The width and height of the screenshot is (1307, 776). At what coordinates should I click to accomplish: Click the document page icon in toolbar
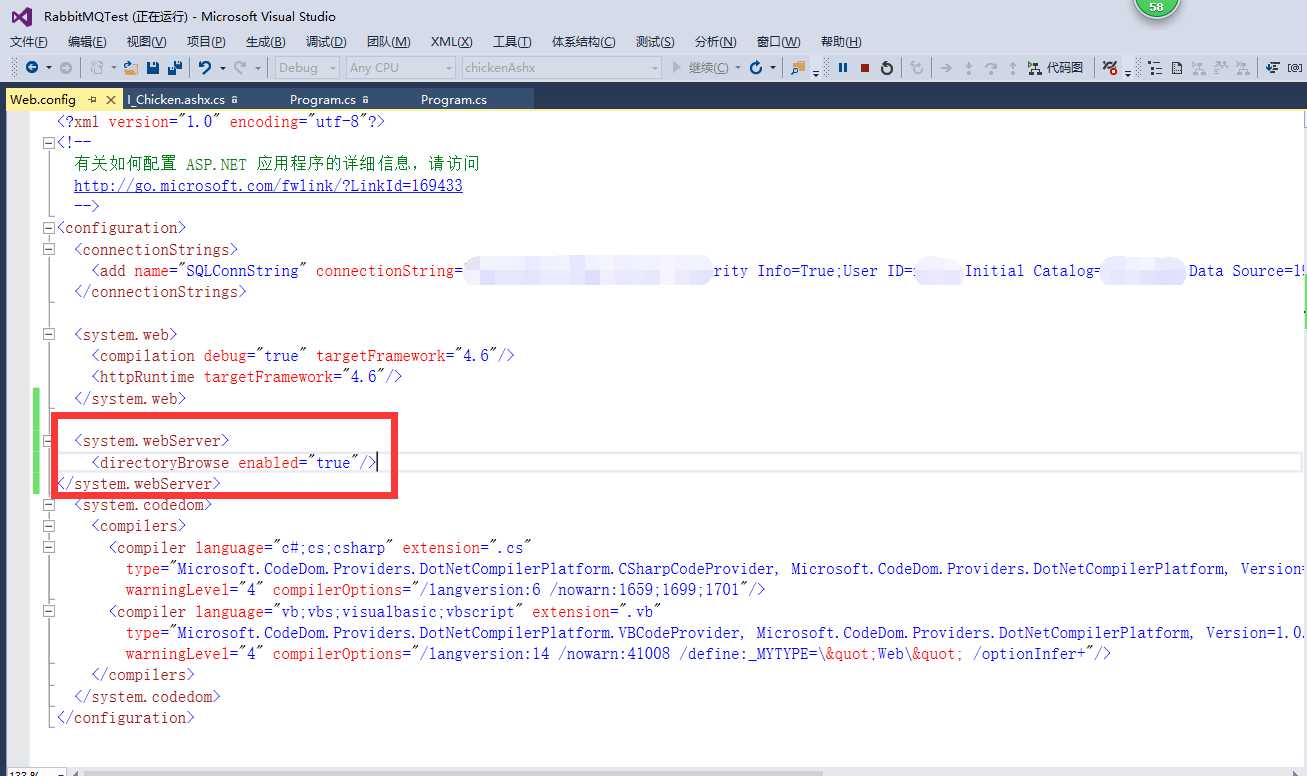1177,68
